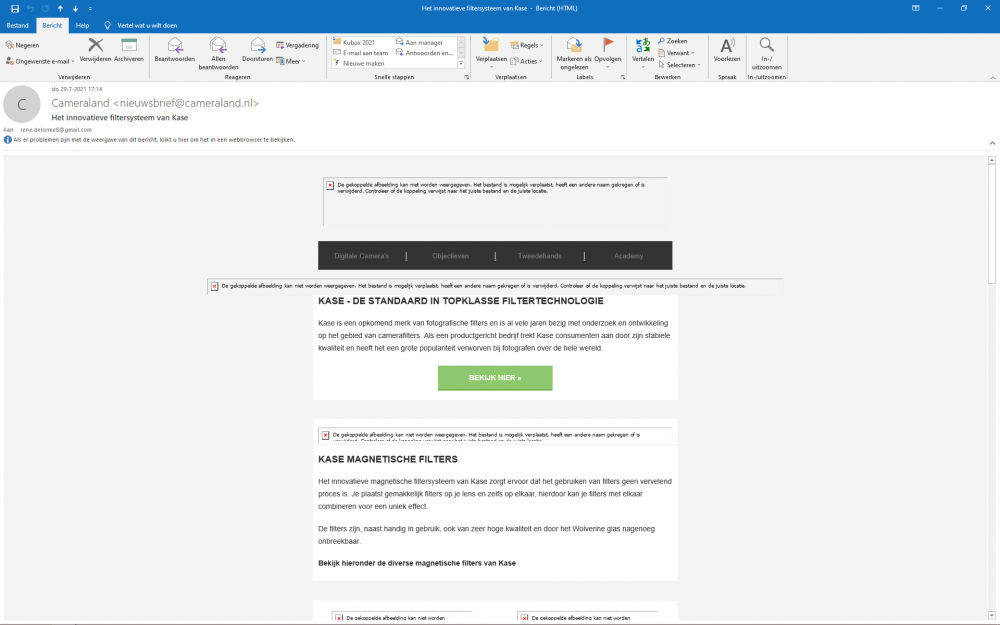The image size is (1000, 625).
Task: Open the Snelle stappen dialog launcher
Action: [x=466, y=77]
